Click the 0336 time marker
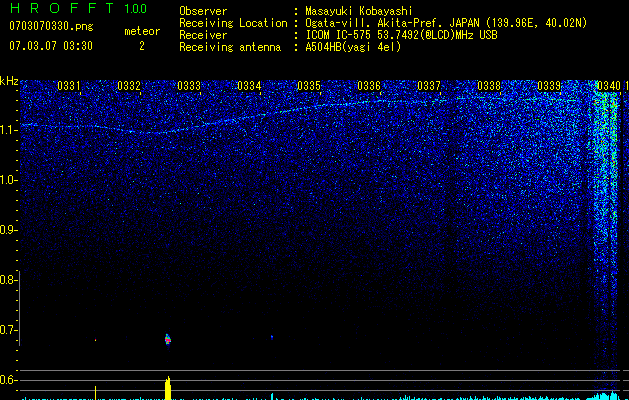Viewport: 629px width, 400px height. coord(369,86)
